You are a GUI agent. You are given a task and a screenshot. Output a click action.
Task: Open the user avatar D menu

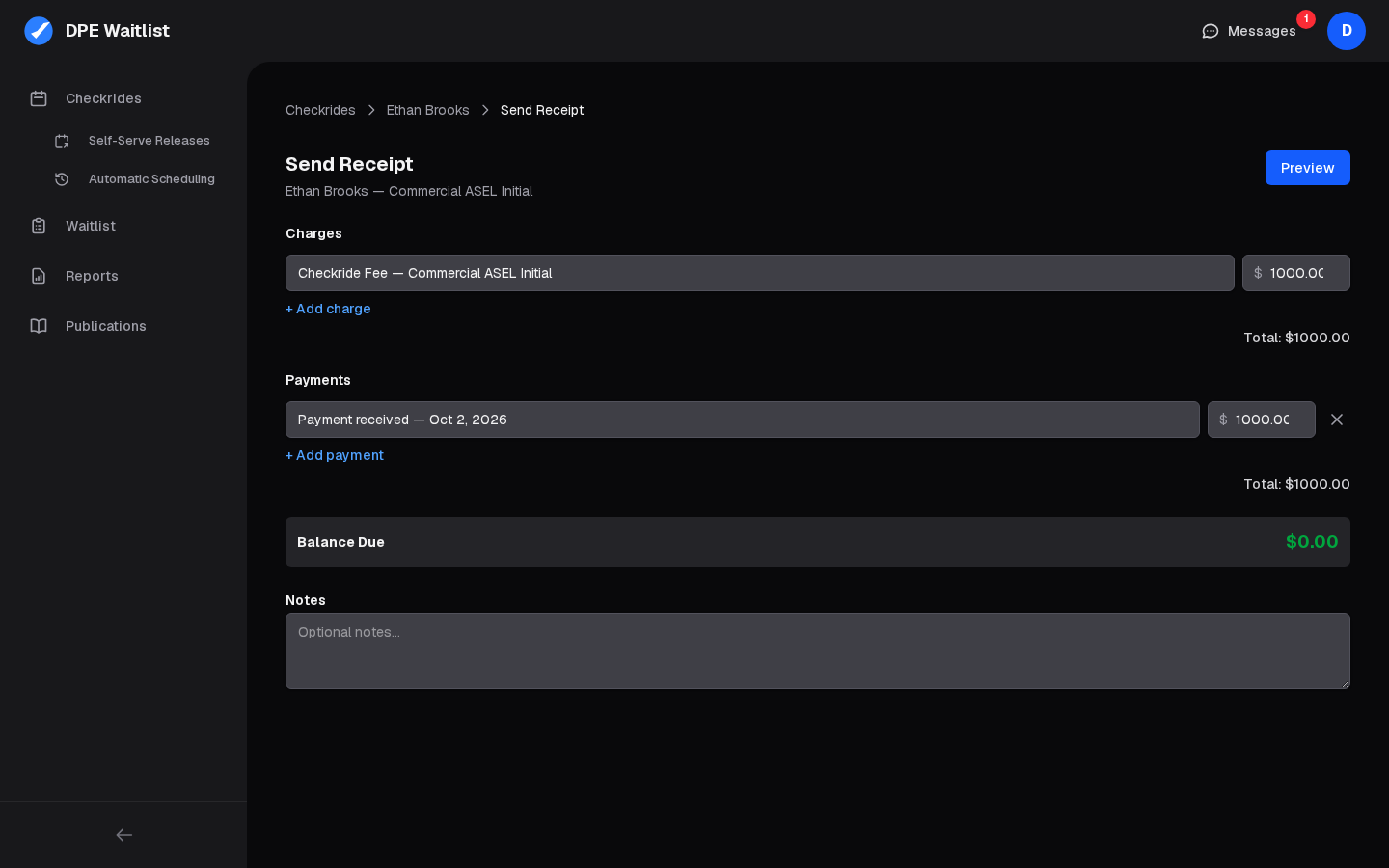(1347, 31)
